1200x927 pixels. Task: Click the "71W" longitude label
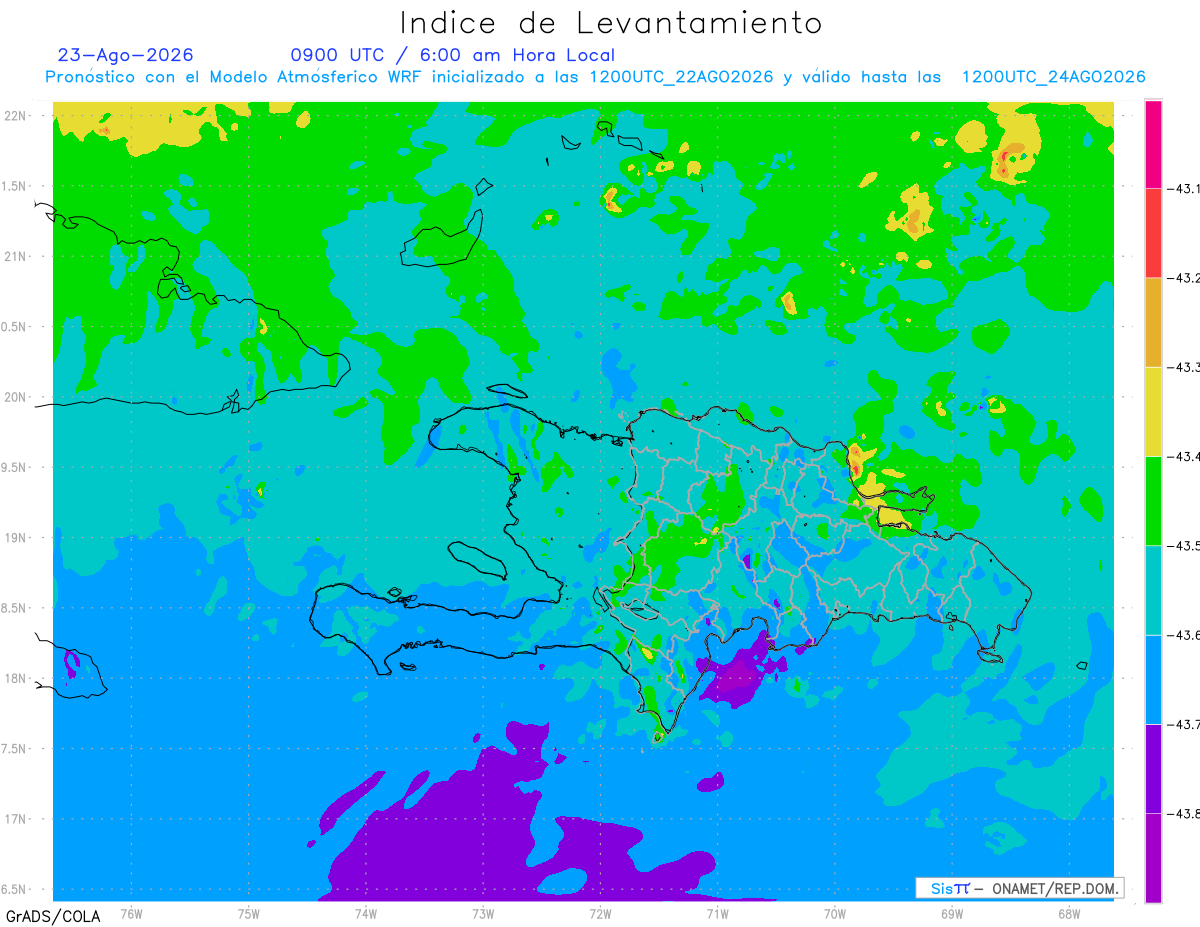click(717, 913)
